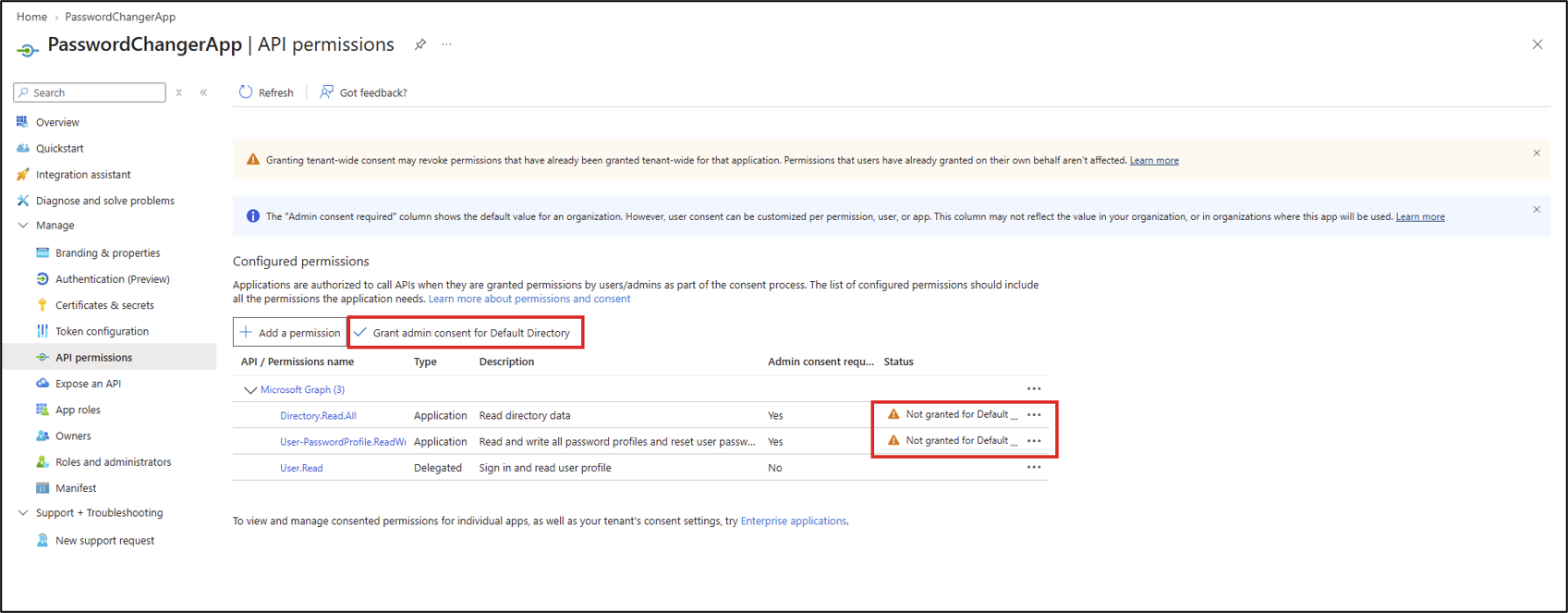Open Quickstart in sidebar
Viewport: 1568px width, 613px height.
point(60,148)
